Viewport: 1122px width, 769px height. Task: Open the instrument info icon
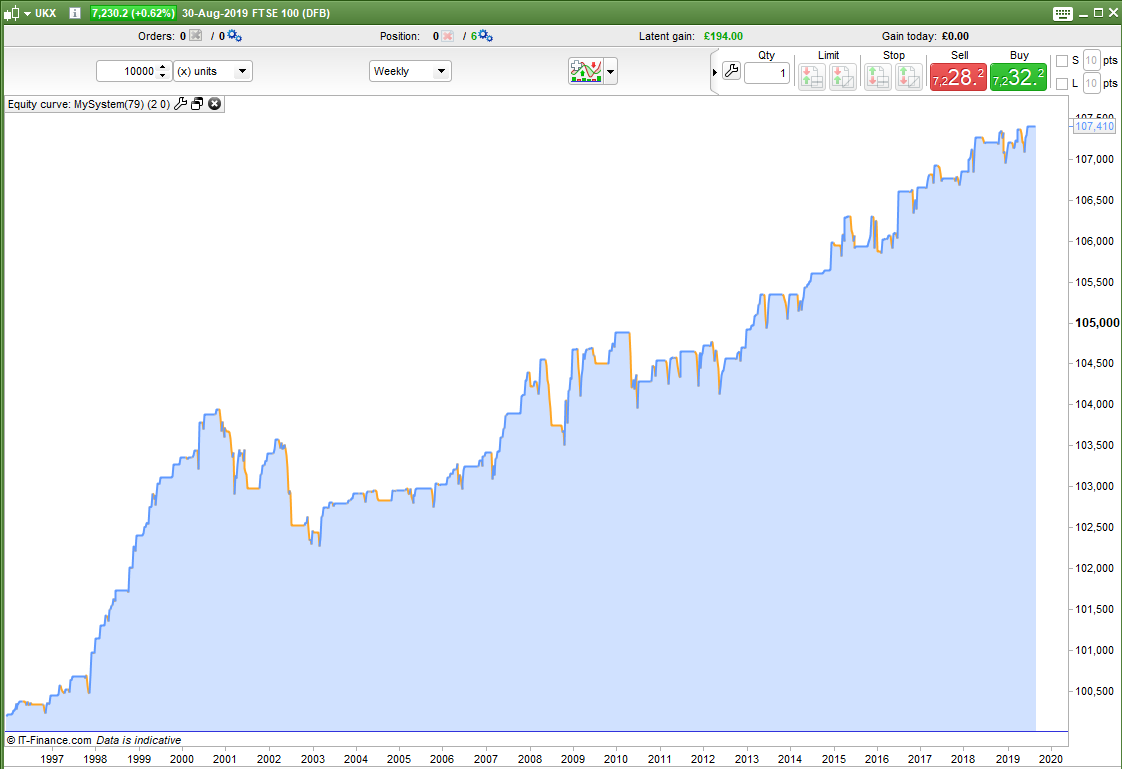click(x=74, y=13)
